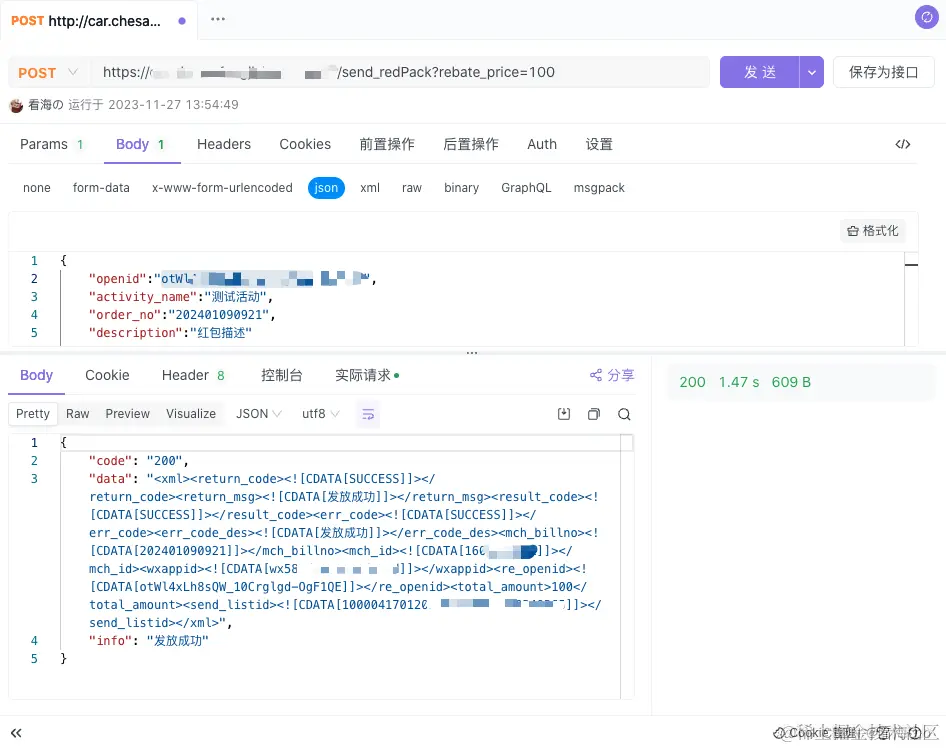Select raw body type
946x749 pixels.
pyautogui.click(x=412, y=188)
